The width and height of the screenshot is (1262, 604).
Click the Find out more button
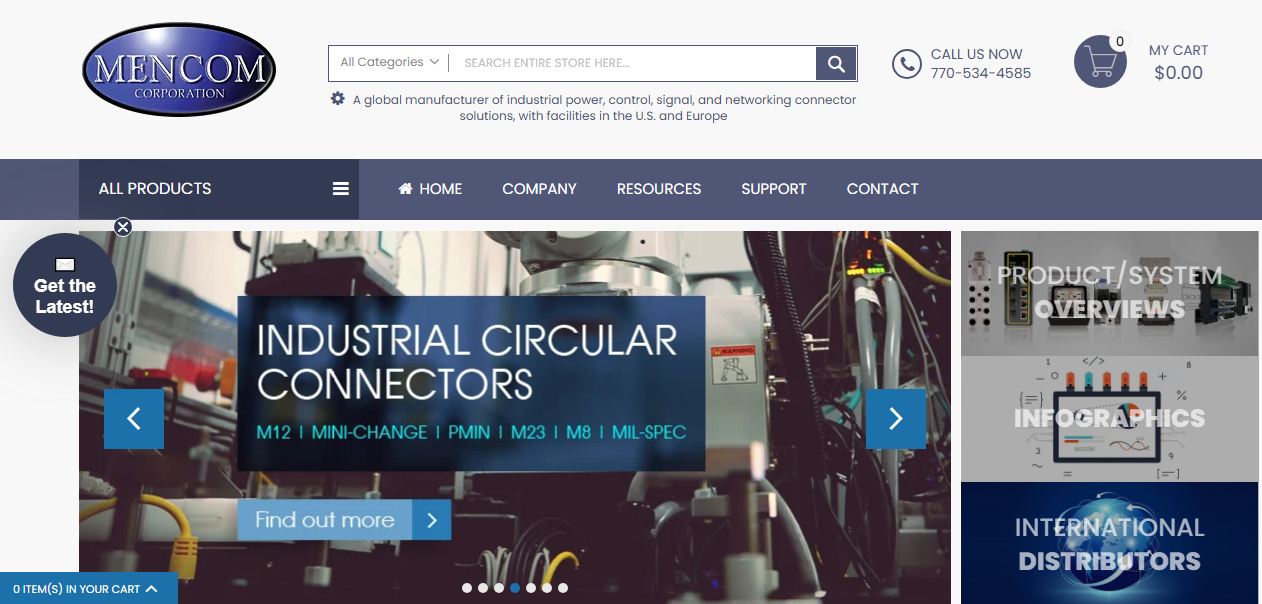pos(344,520)
